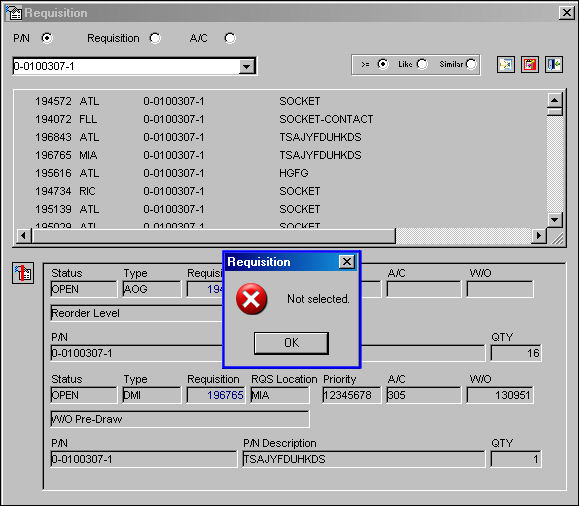Click the empty W/O field in first record
The image size is (579, 506).
(500, 289)
